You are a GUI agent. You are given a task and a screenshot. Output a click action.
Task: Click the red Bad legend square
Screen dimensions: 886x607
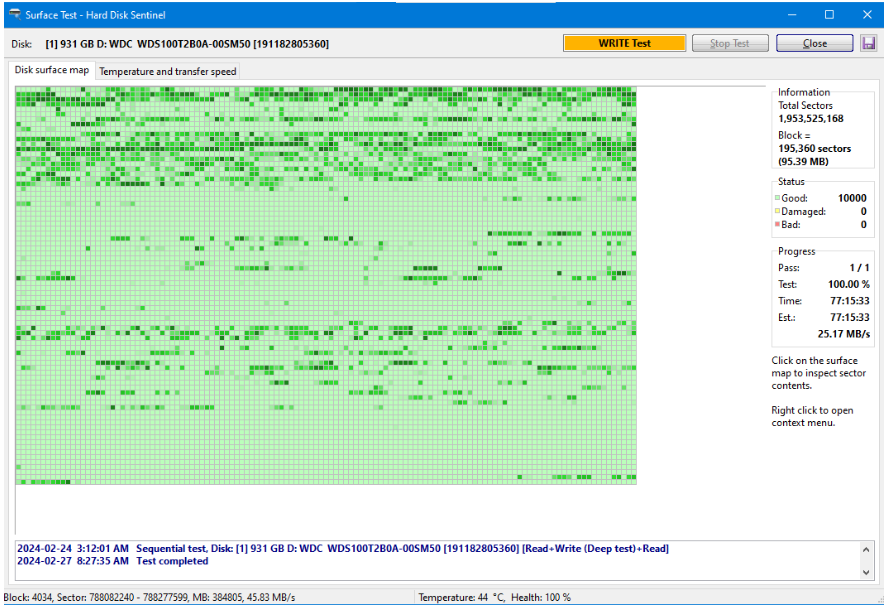pyautogui.click(x=776, y=225)
